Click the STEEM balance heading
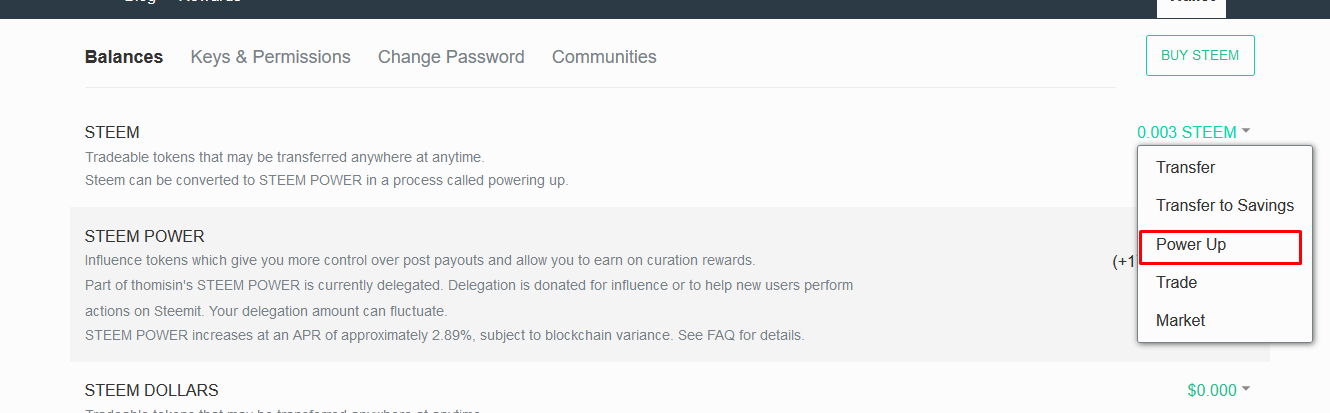The image size is (1330, 413). (x=112, y=132)
